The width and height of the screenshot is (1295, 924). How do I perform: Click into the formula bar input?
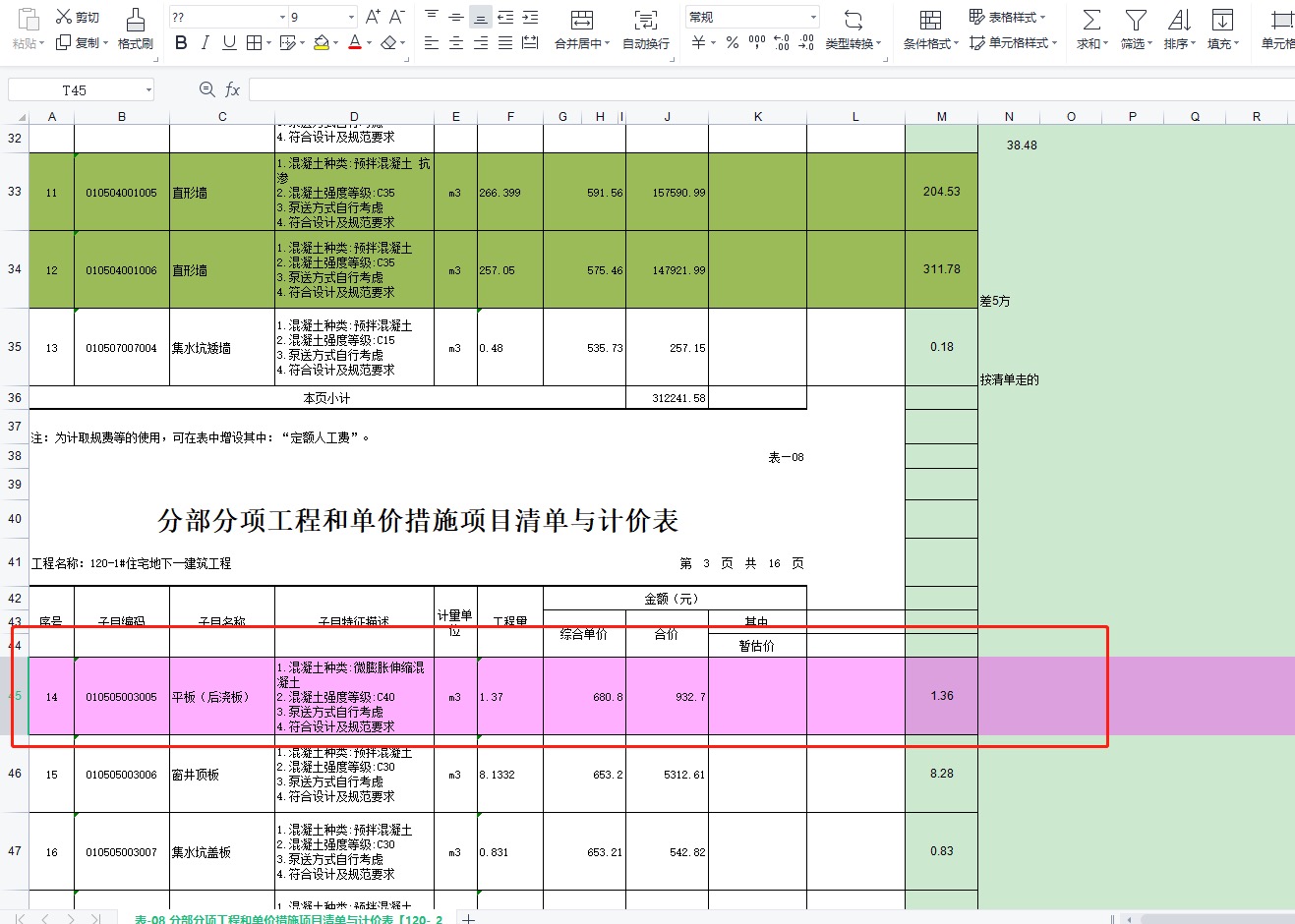tap(772, 89)
